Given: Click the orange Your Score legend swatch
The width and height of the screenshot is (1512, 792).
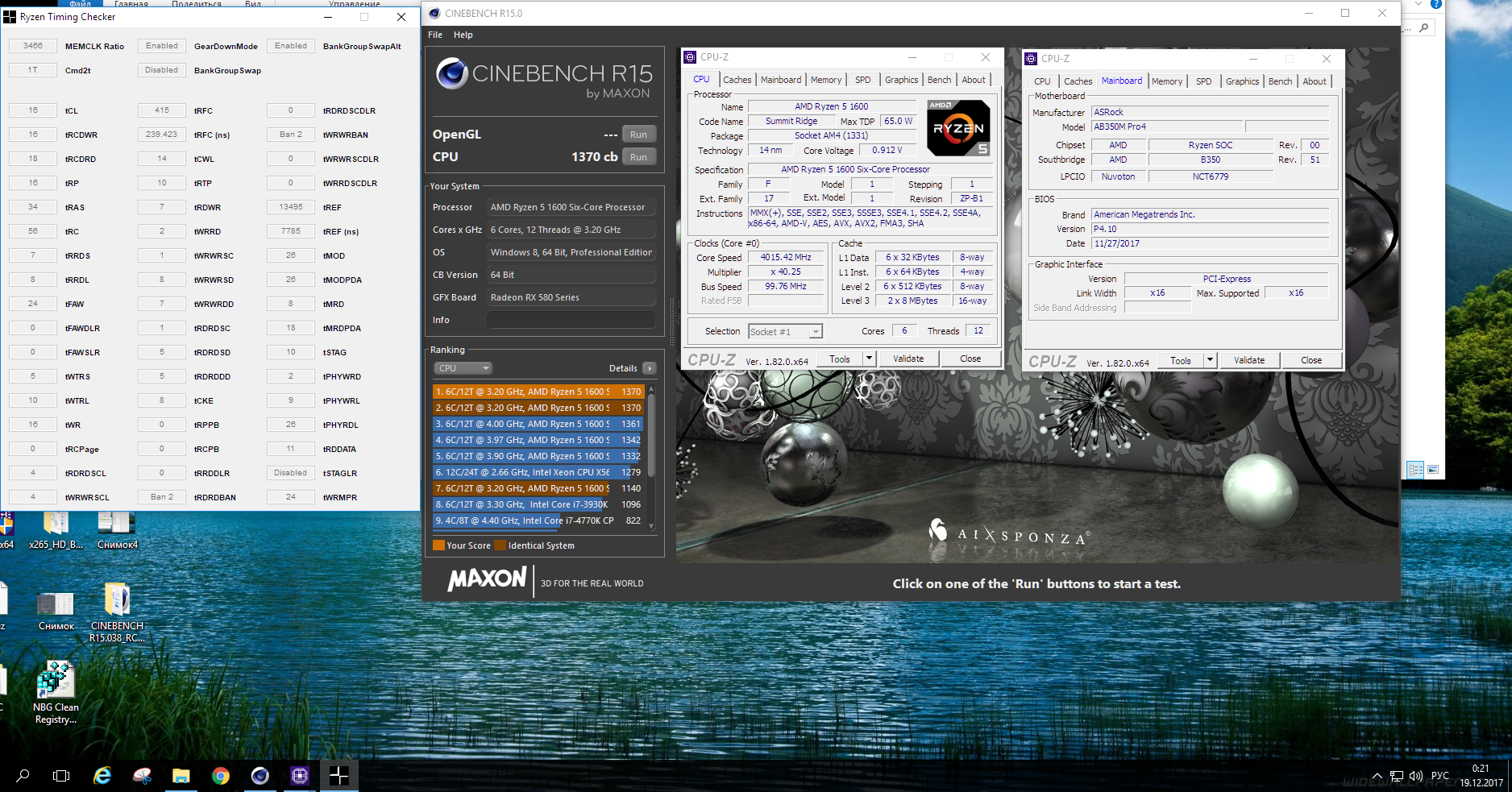Looking at the screenshot, I should pos(439,545).
